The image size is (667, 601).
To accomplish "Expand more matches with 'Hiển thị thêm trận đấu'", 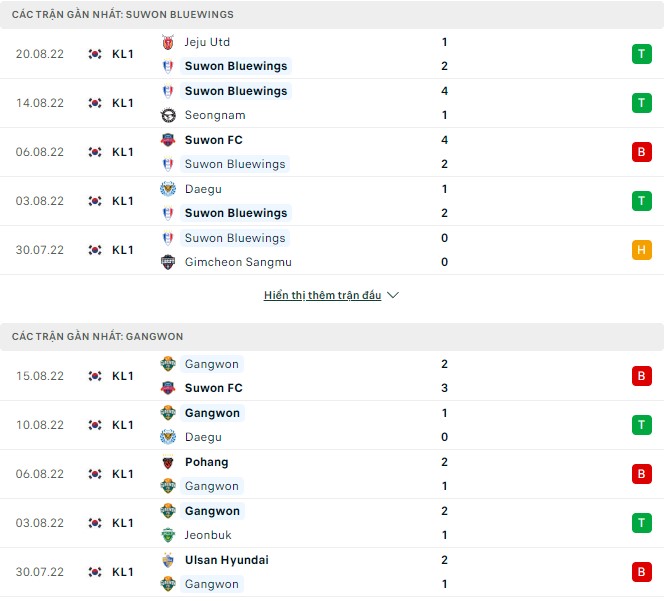I will (x=323, y=296).
